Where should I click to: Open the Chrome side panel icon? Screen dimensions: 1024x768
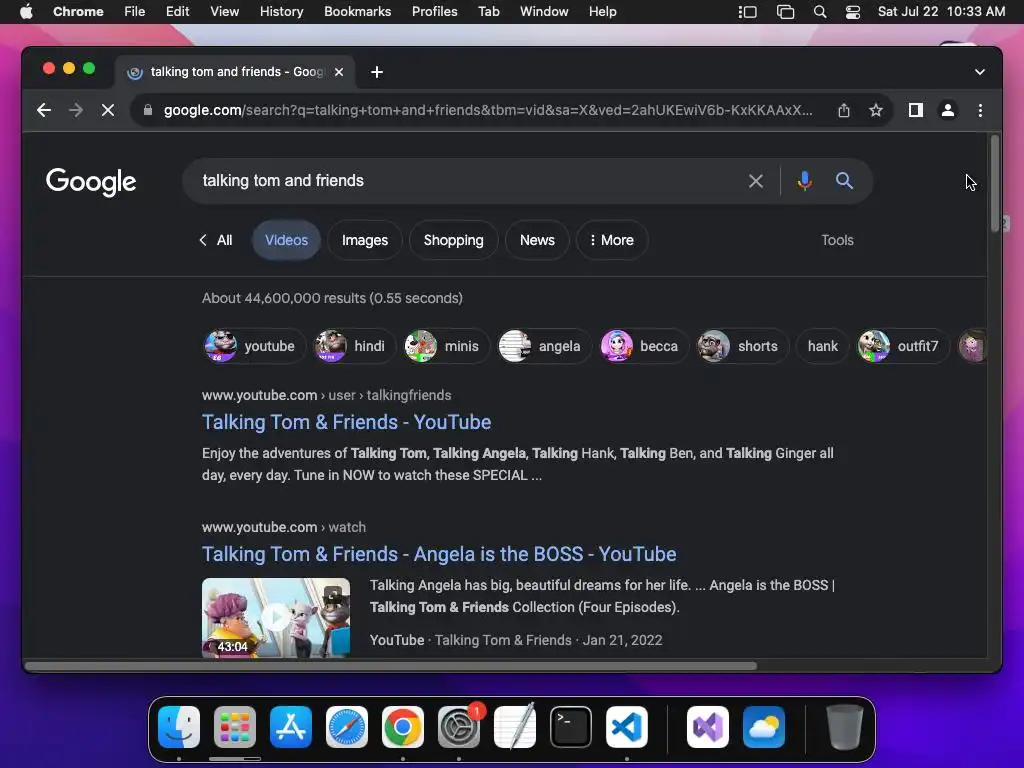click(916, 110)
